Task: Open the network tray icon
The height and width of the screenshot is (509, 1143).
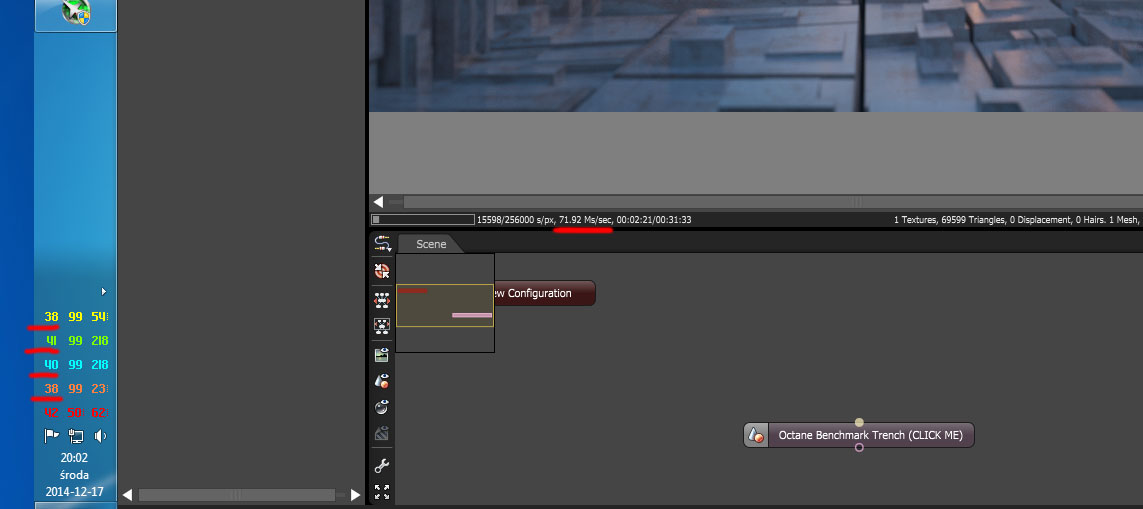Action: click(x=76, y=436)
